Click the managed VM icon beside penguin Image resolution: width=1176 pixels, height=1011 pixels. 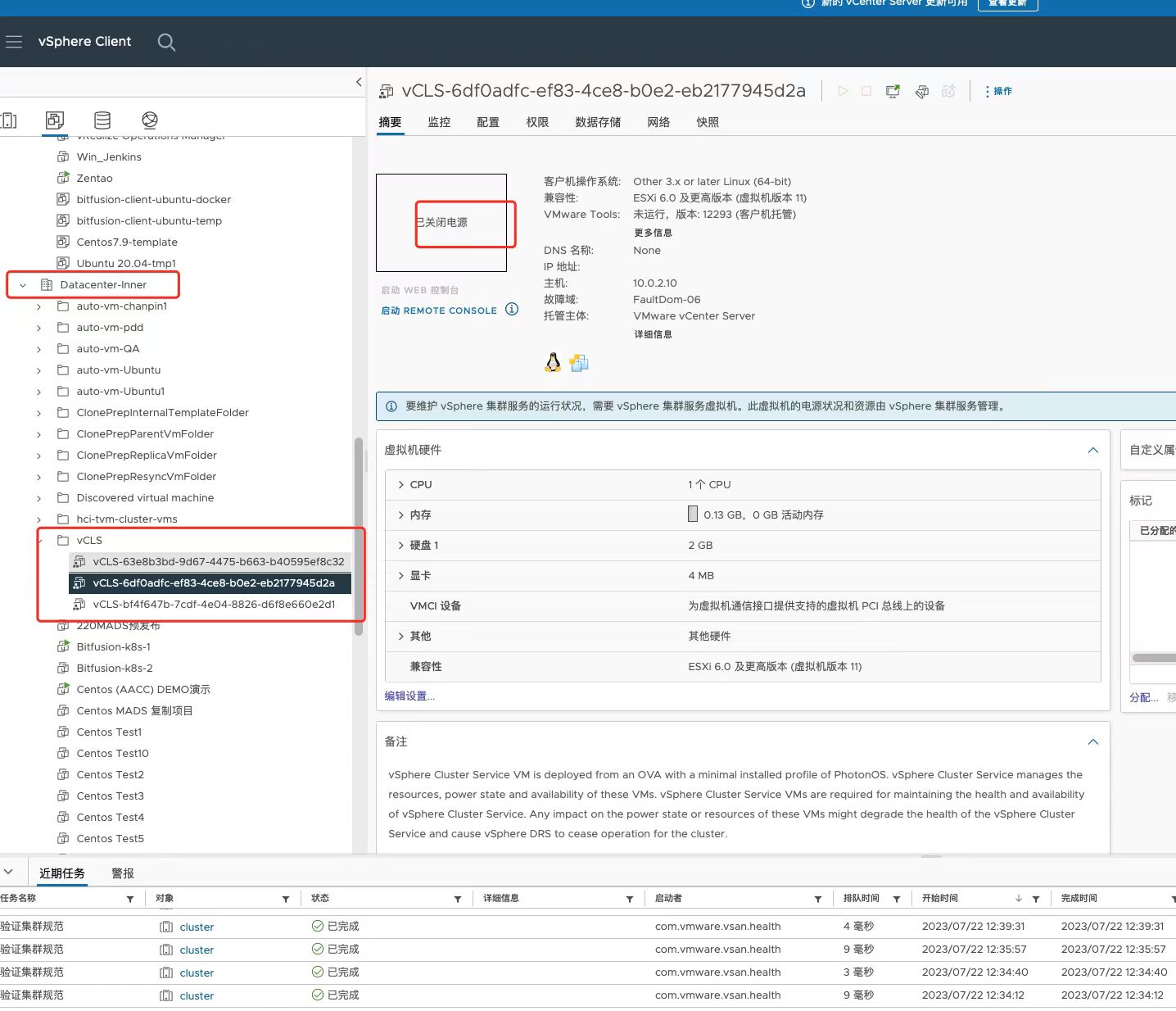579,363
